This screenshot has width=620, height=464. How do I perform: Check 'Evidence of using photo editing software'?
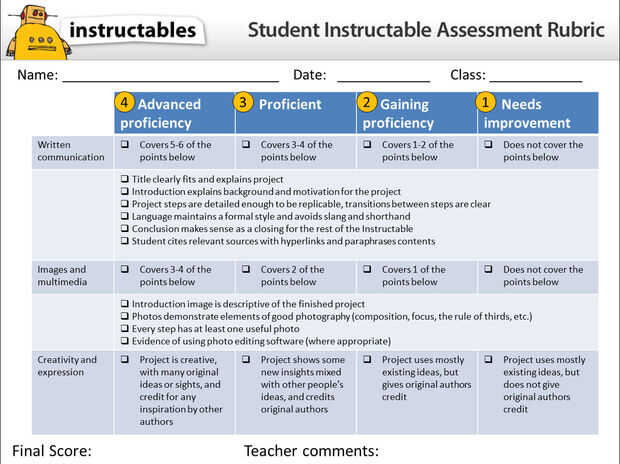[x=123, y=340]
